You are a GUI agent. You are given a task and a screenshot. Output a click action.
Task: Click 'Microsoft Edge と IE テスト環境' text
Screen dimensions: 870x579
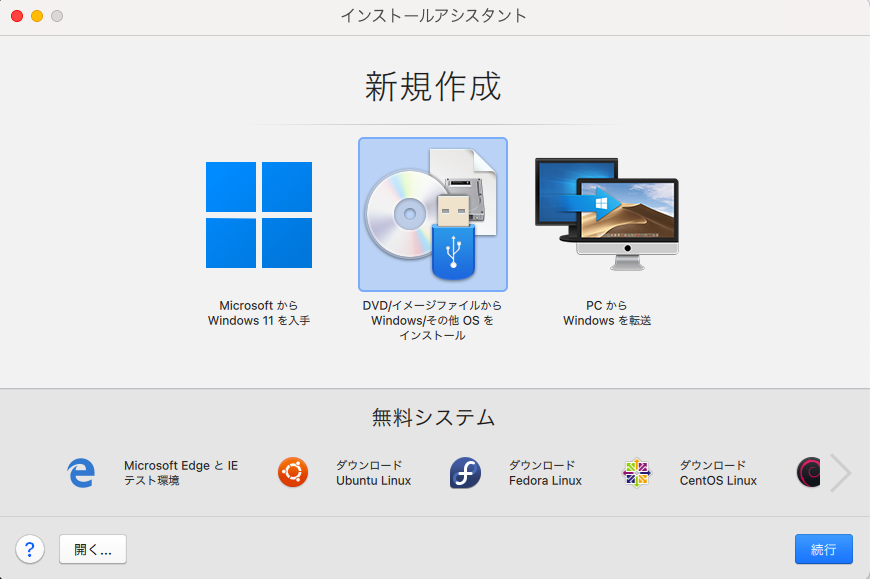click(x=181, y=473)
